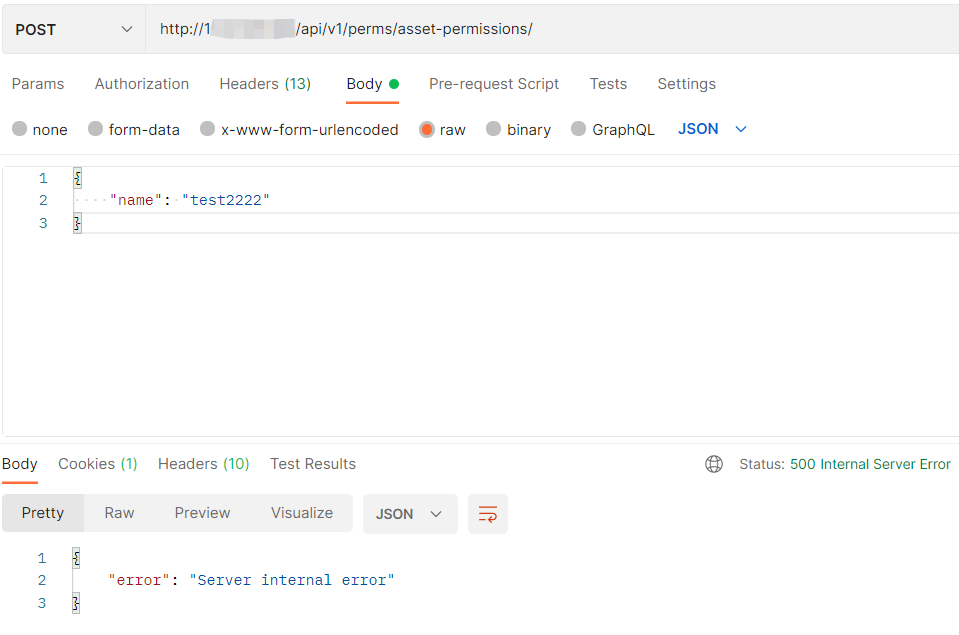Switch response view to Preview
This screenshot has height=635, width=959.
click(x=202, y=512)
